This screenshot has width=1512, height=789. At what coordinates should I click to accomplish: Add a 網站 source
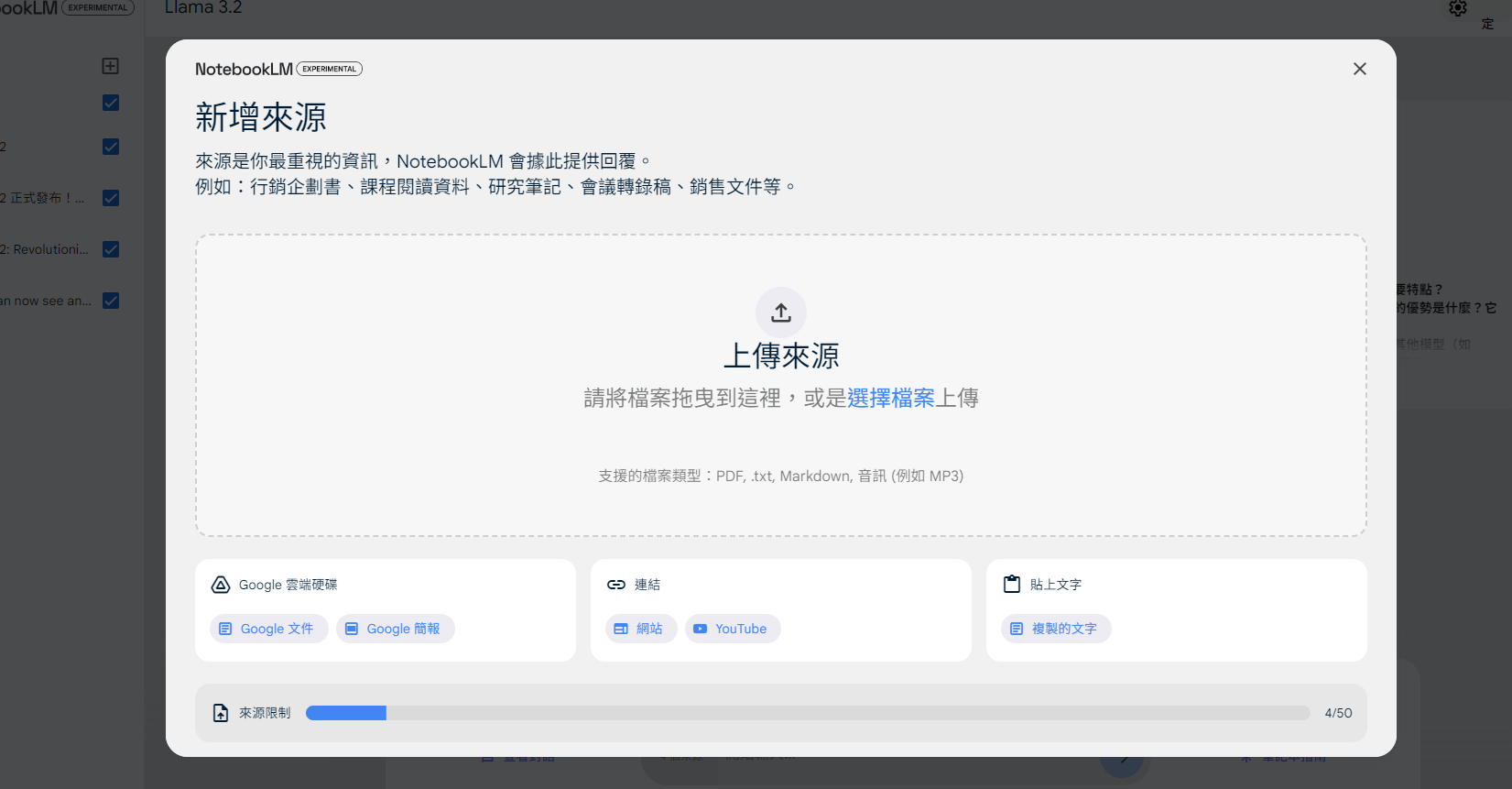[641, 629]
